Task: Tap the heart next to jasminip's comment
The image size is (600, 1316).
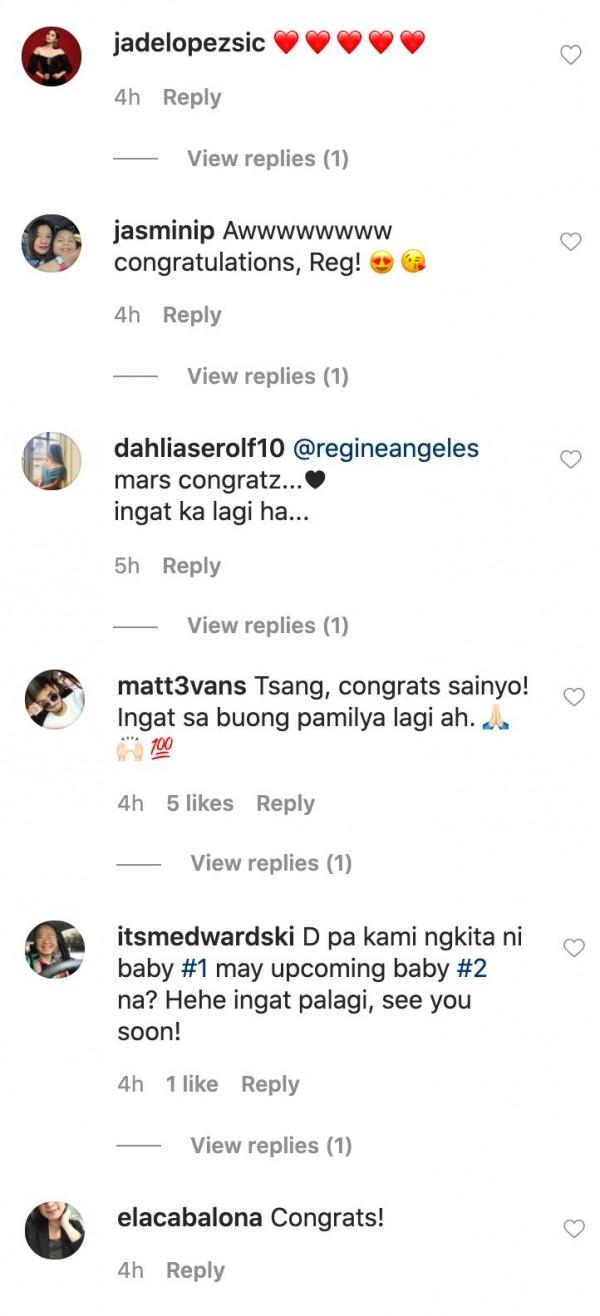Action: (x=570, y=242)
